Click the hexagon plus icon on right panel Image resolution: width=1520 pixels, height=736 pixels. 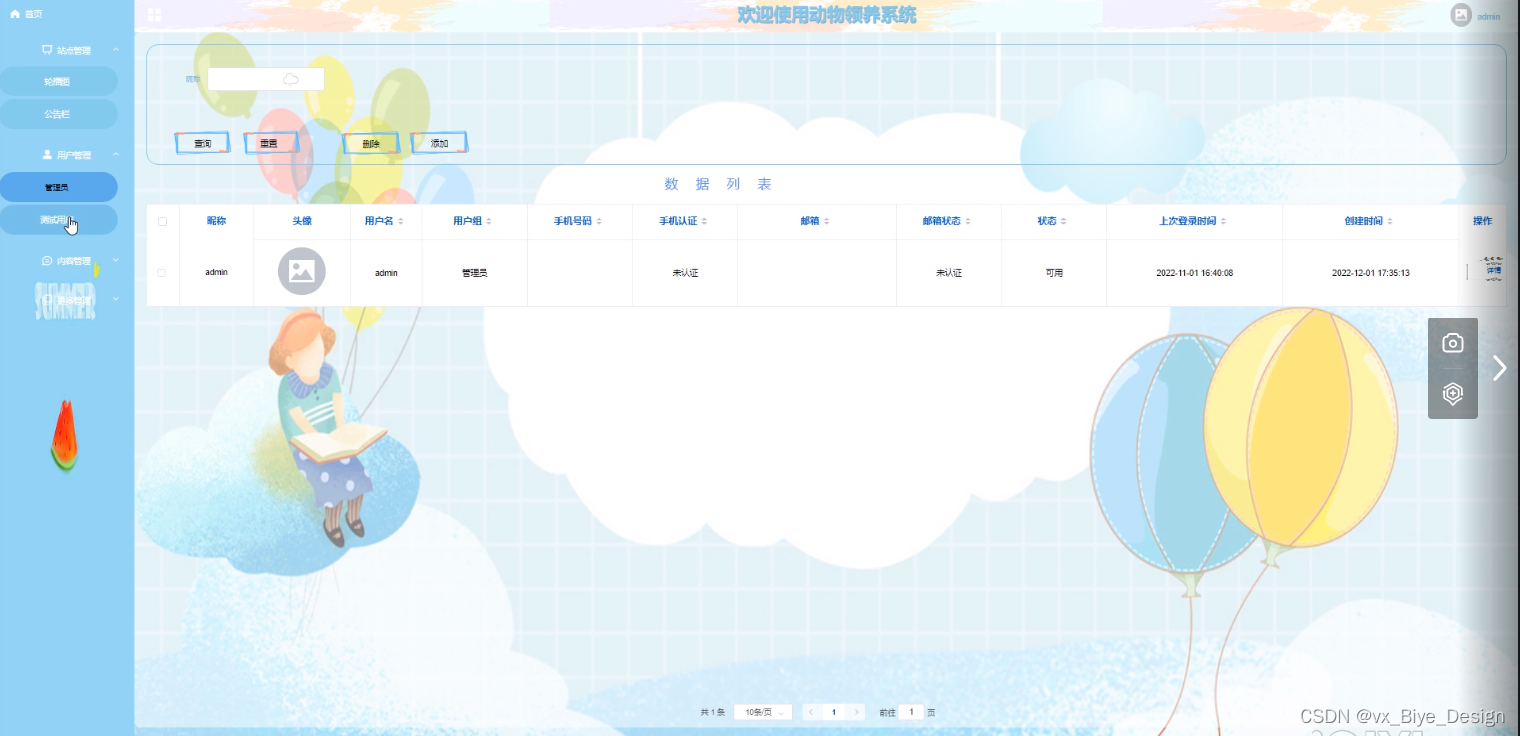tap(1453, 394)
